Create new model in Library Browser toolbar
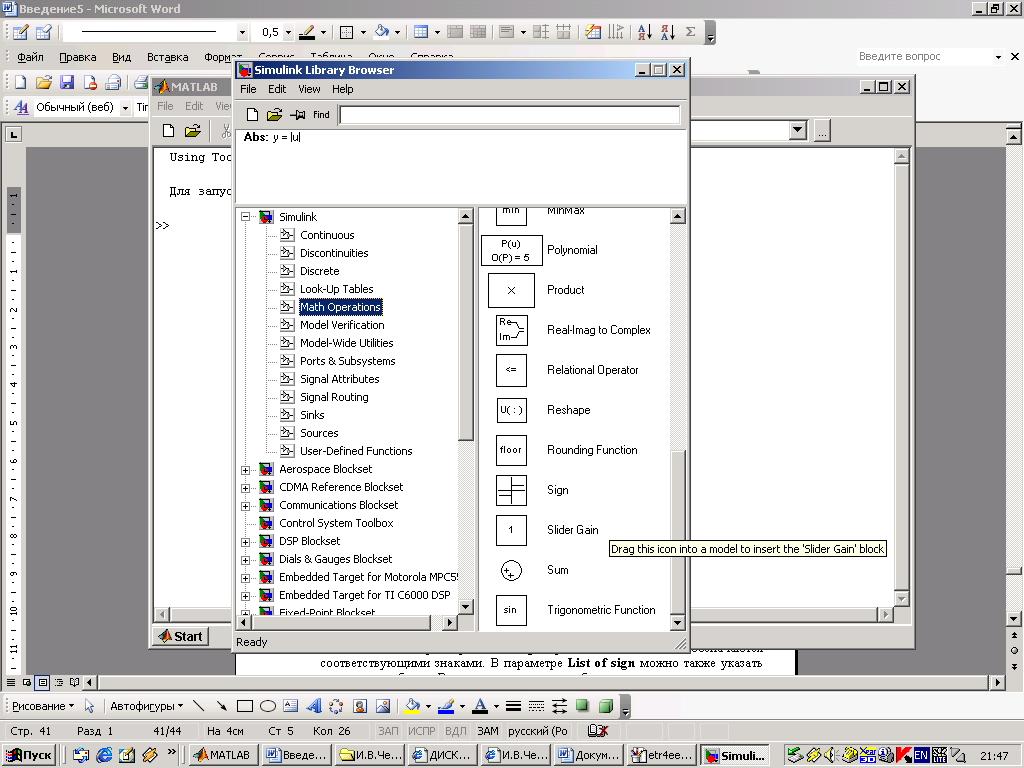Viewport: 1024px width, 768px height. click(x=252, y=115)
